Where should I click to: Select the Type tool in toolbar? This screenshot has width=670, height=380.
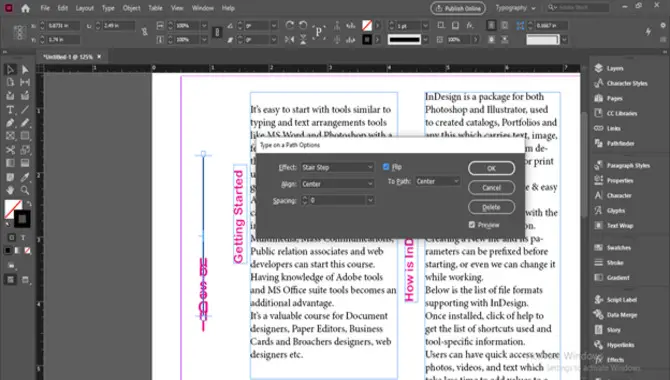(10, 110)
